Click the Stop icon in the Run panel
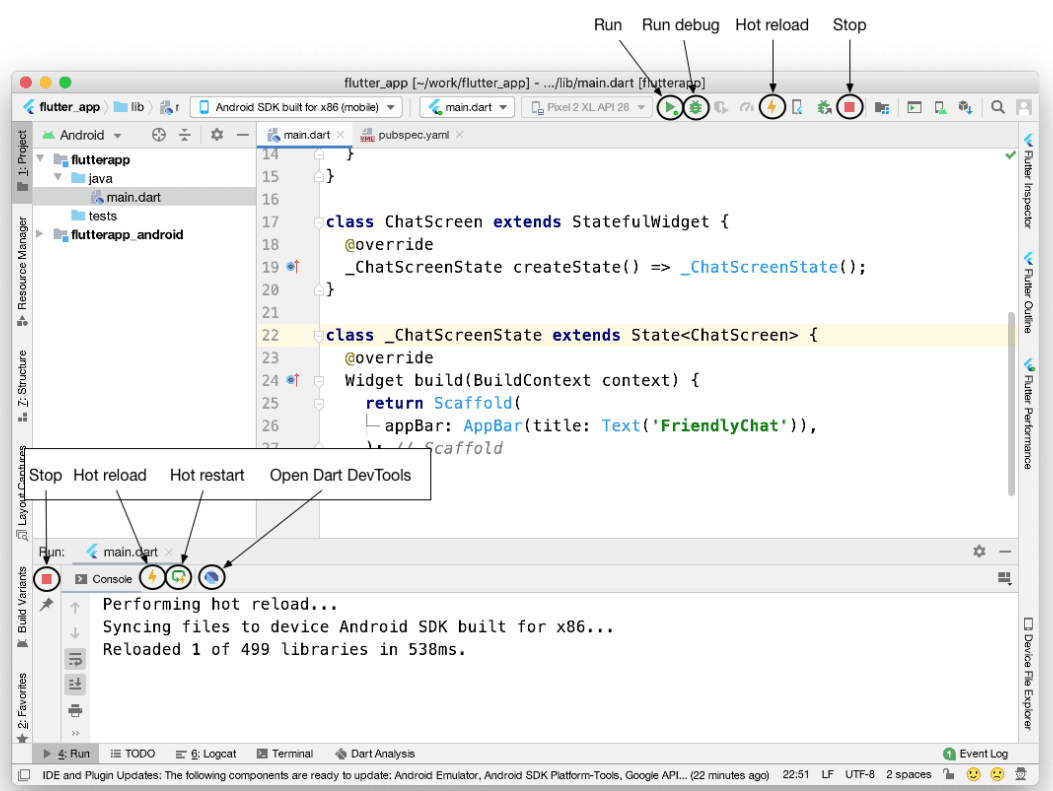Image resolution: width=1053 pixels, height=791 pixels. [45, 577]
